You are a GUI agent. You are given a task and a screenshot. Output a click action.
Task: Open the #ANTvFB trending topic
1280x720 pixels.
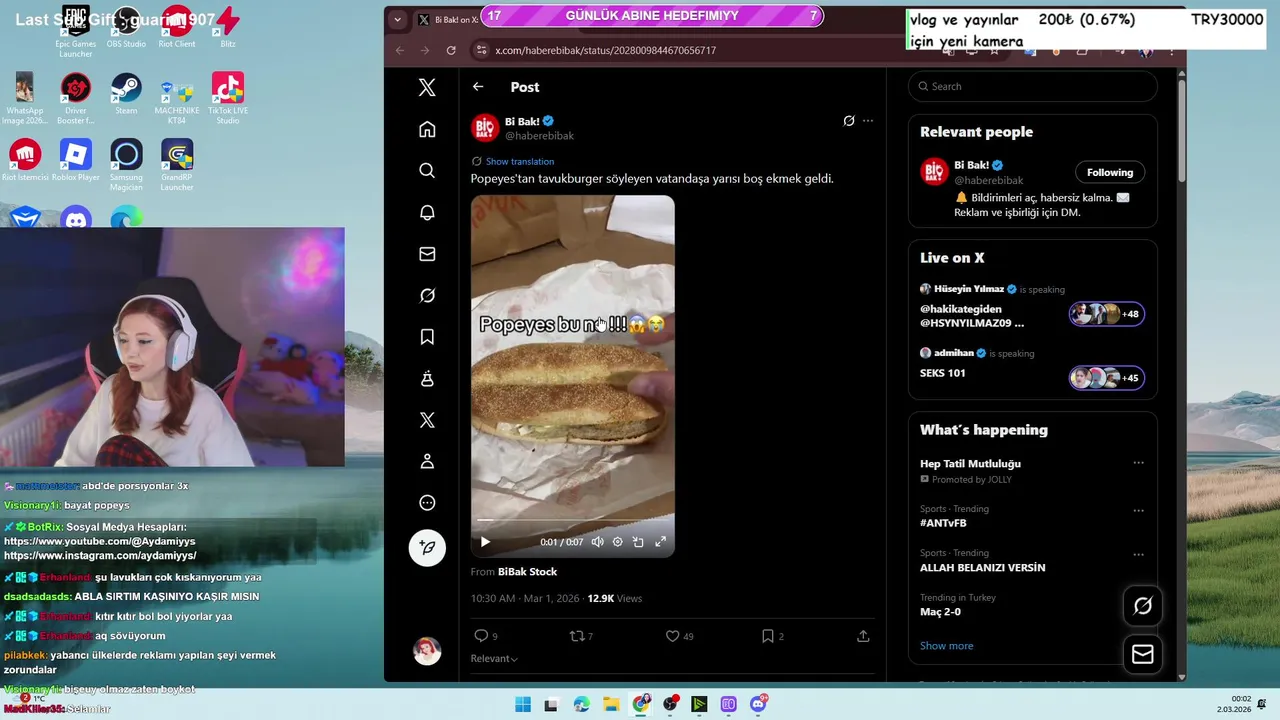point(943,523)
